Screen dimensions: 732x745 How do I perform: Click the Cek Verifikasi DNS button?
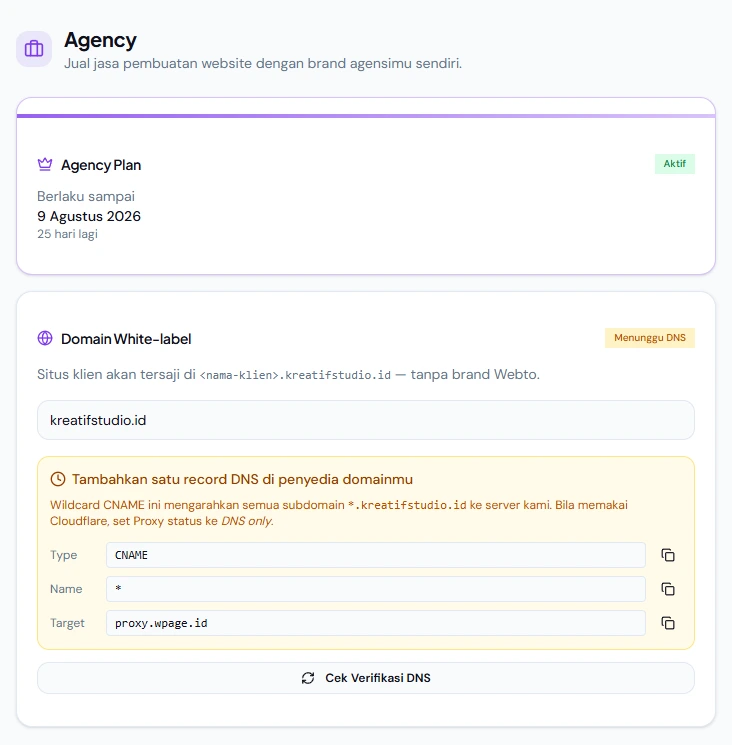[x=366, y=678]
